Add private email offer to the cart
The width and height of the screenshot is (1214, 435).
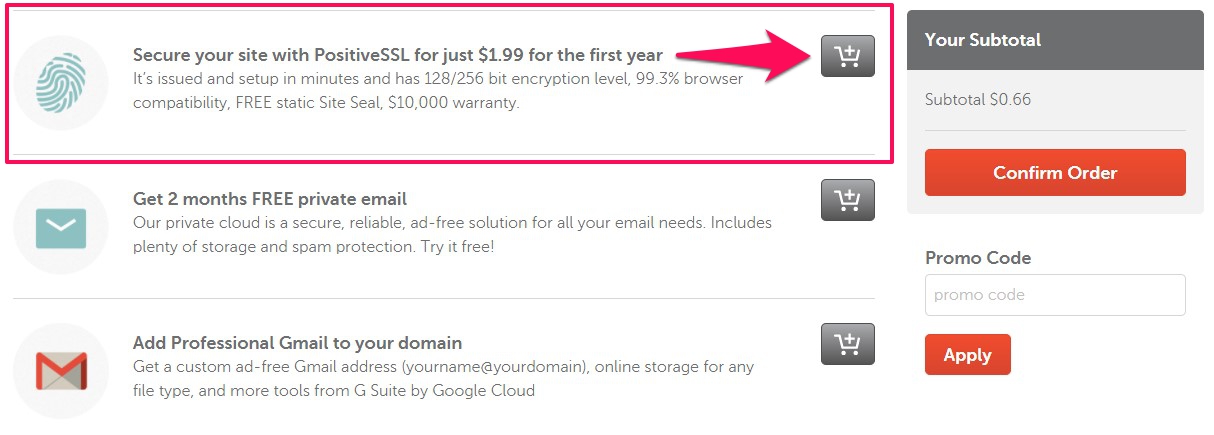pyautogui.click(x=847, y=200)
